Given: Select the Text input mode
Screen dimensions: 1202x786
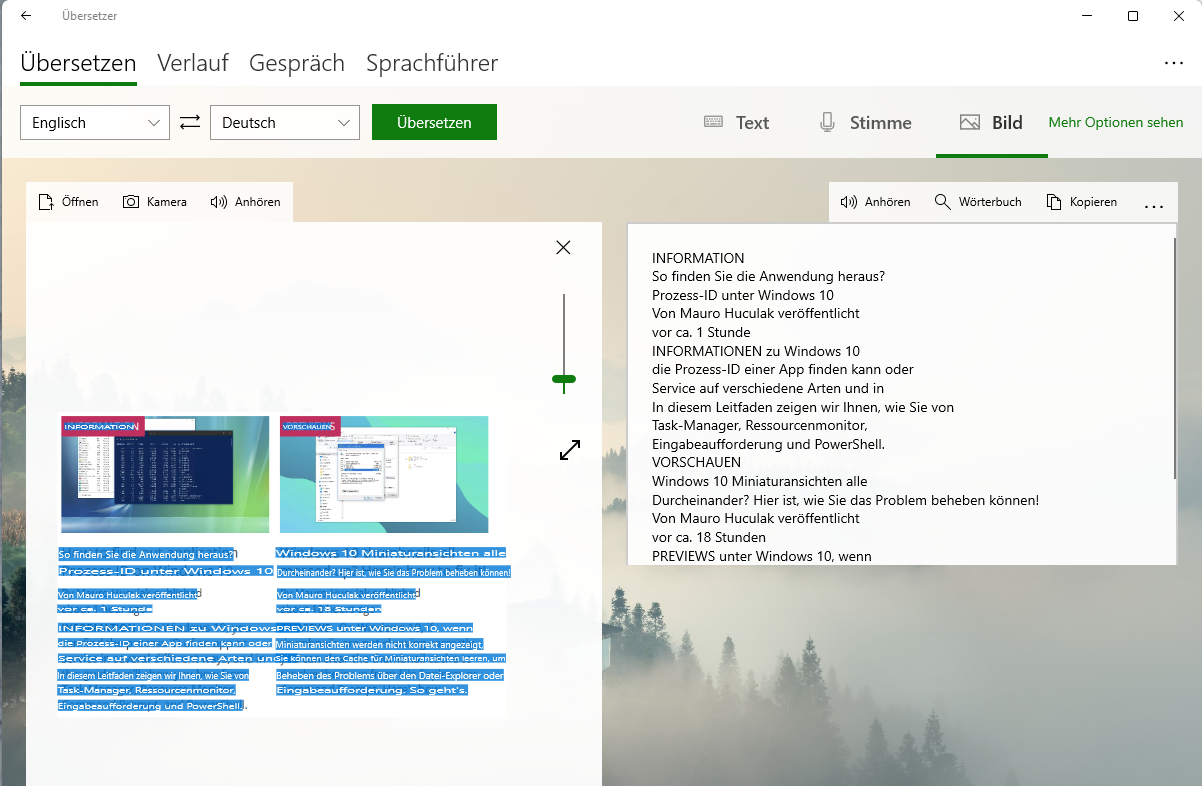Looking at the screenshot, I should [736, 123].
